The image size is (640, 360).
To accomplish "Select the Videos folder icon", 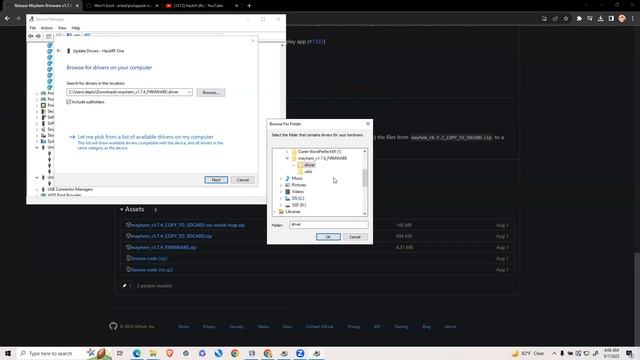I will tap(287, 192).
